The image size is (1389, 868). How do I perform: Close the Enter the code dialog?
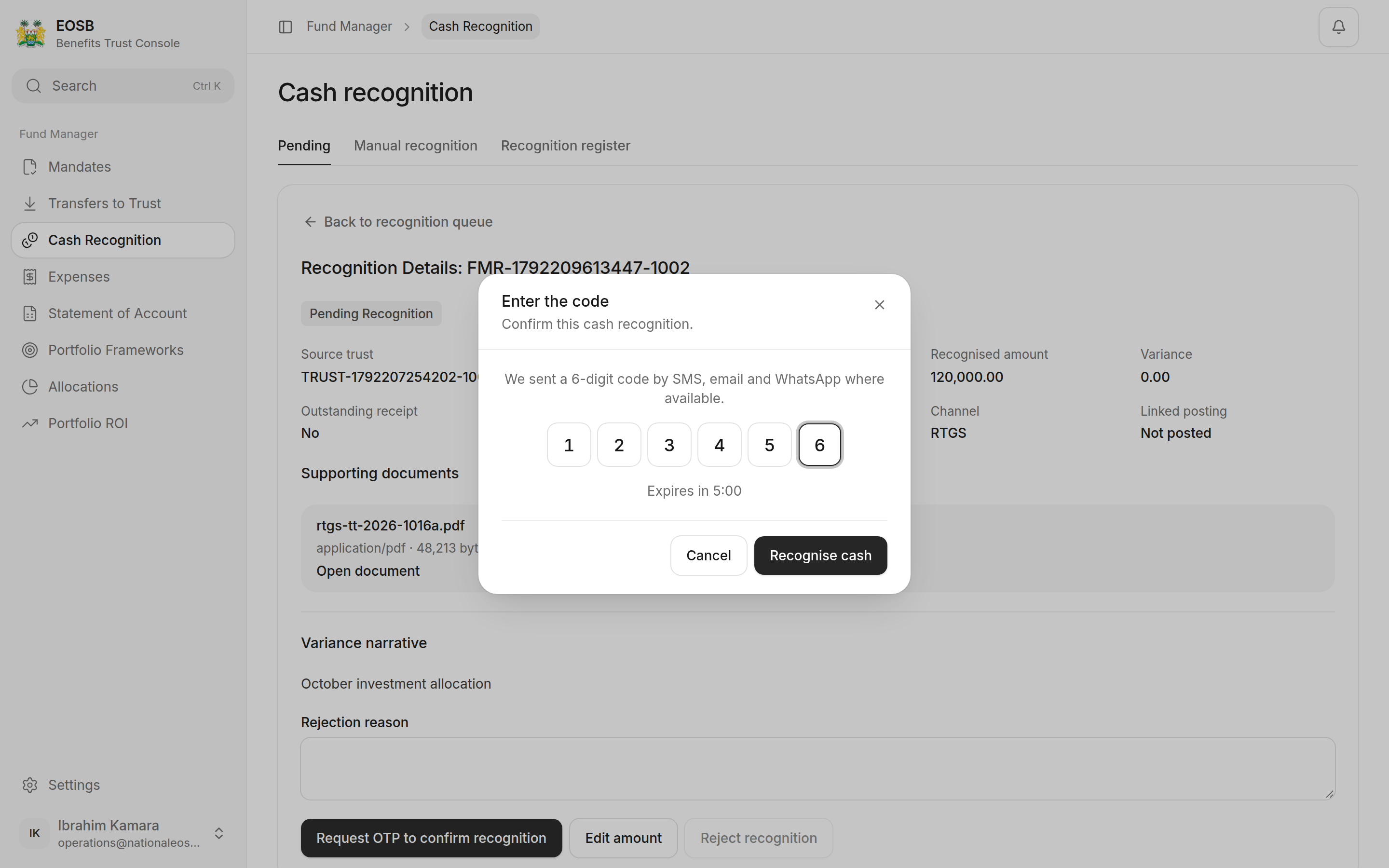tap(879, 305)
